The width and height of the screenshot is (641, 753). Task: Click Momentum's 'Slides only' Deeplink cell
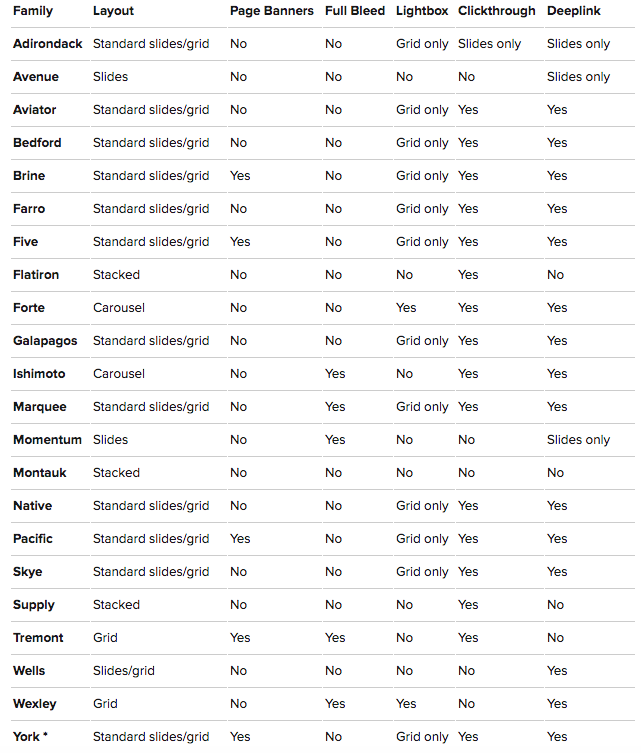coord(578,440)
